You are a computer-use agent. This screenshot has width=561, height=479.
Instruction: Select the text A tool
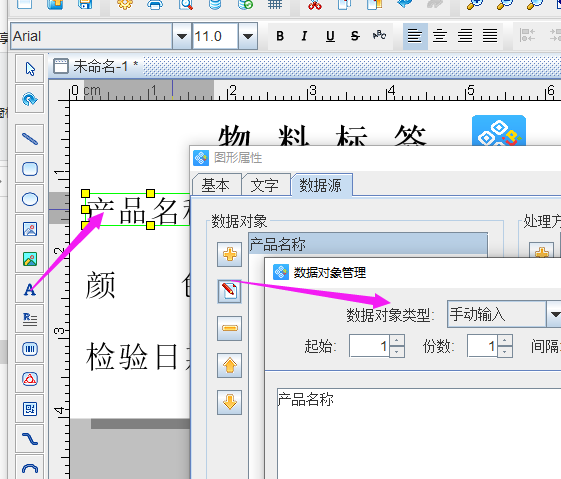tap(30, 289)
